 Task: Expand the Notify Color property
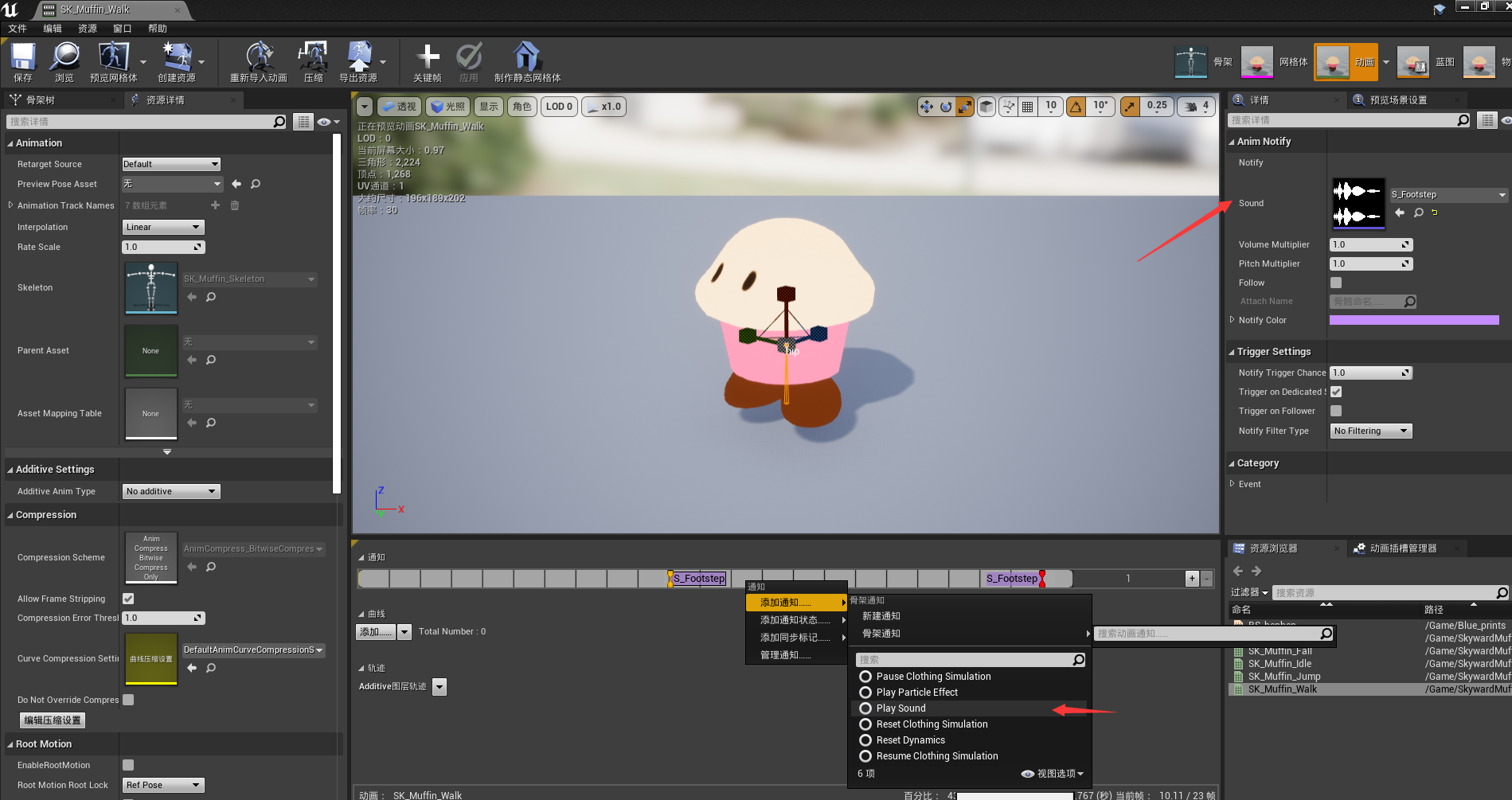[x=1233, y=320]
